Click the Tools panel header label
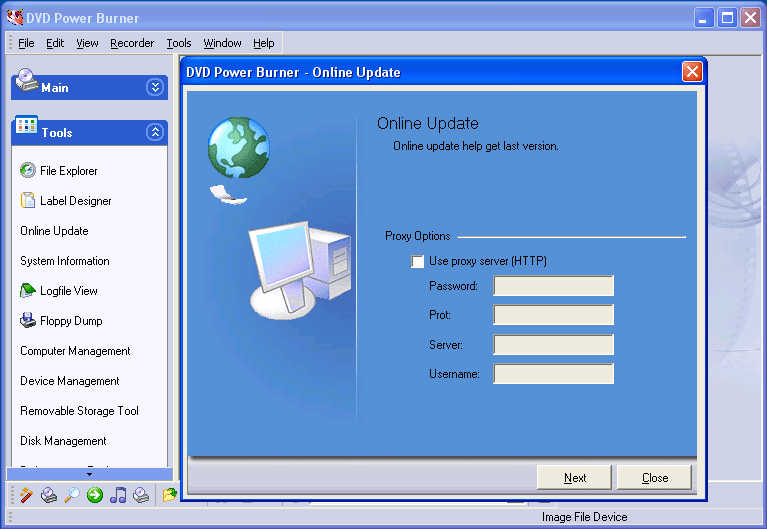The width and height of the screenshot is (767, 529). tap(57, 133)
